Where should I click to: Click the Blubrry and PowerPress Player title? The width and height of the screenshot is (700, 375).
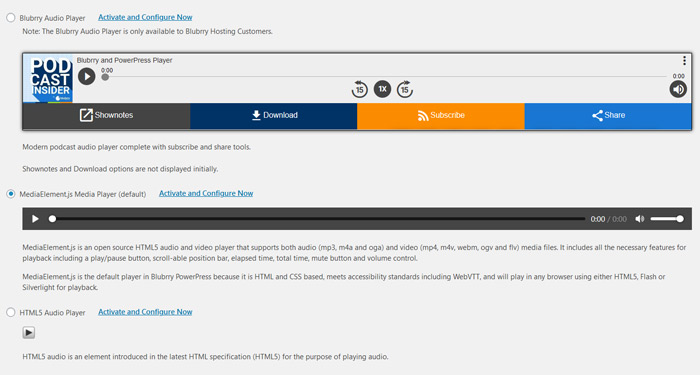click(x=124, y=60)
